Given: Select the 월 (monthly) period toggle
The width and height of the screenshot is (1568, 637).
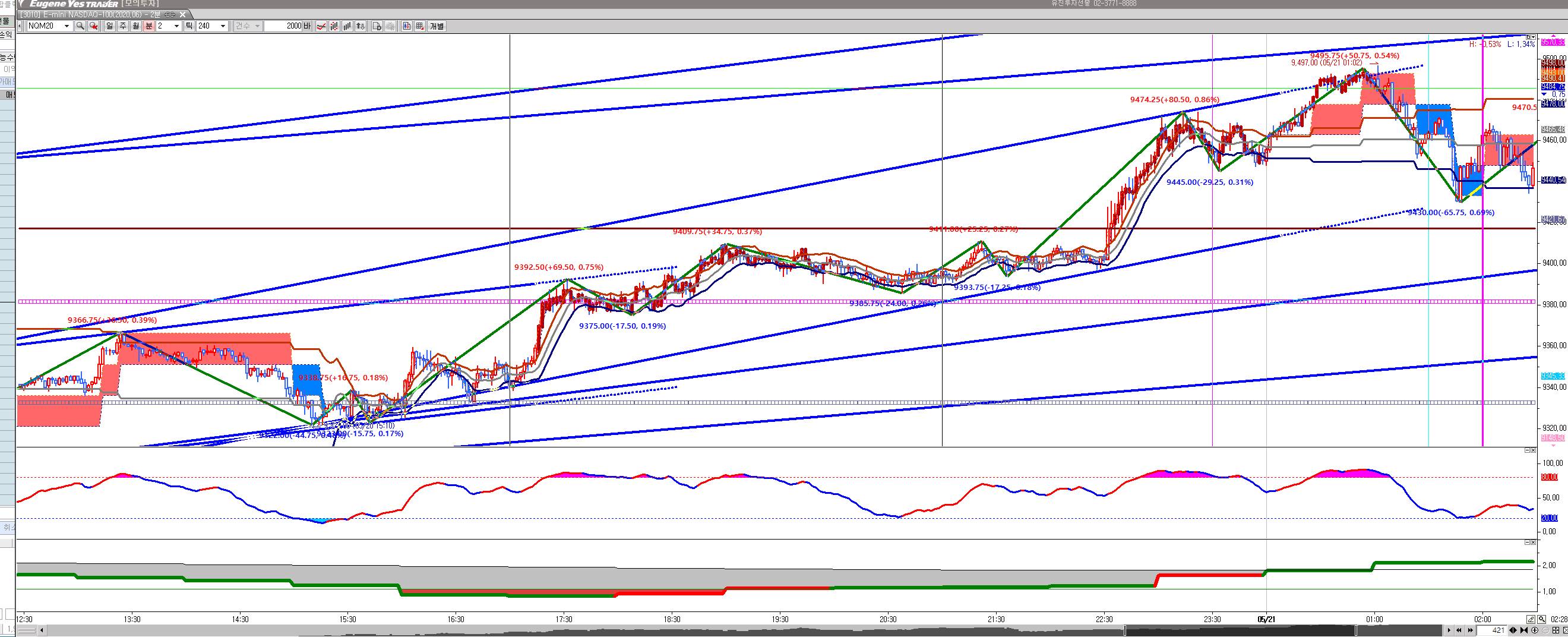Looking at the screenshot, I should [135, 26].
